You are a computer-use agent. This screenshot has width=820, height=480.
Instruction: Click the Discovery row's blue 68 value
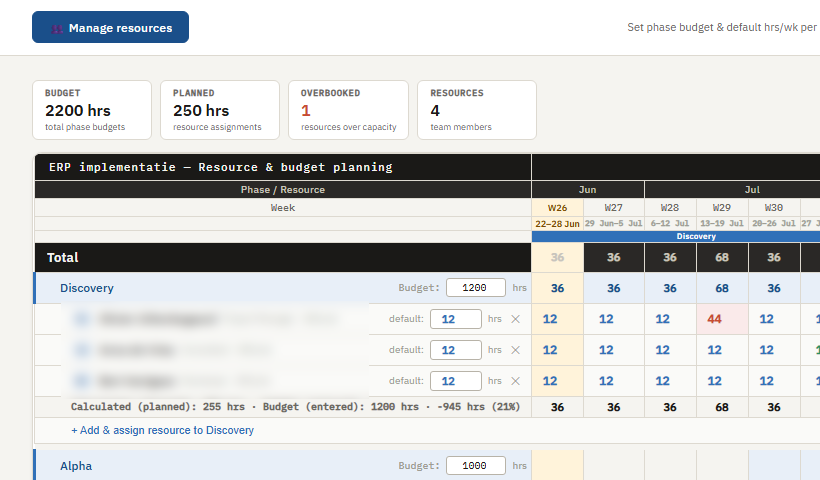tap(722, 288)
